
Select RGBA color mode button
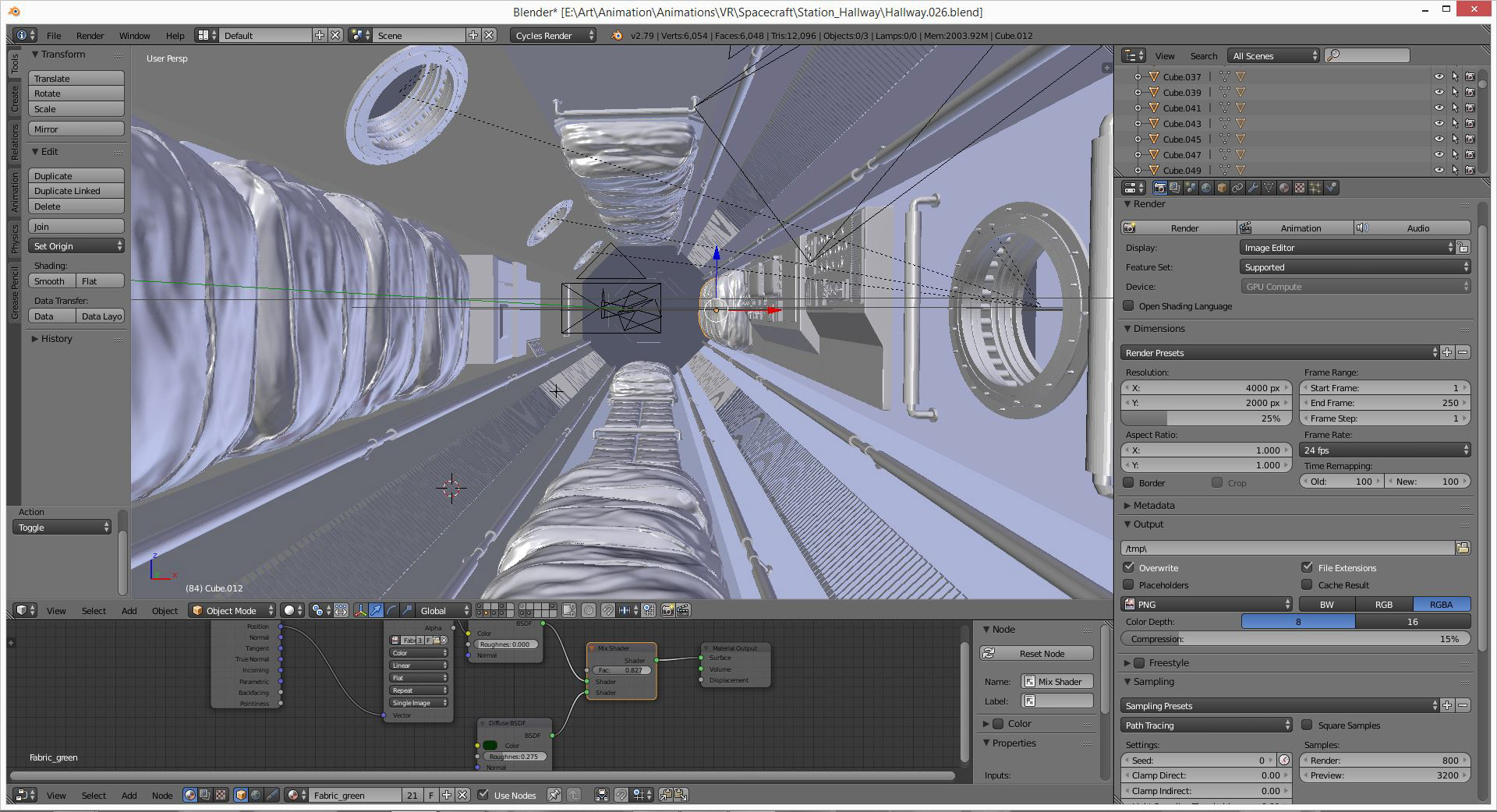(x=1442, y=604)
